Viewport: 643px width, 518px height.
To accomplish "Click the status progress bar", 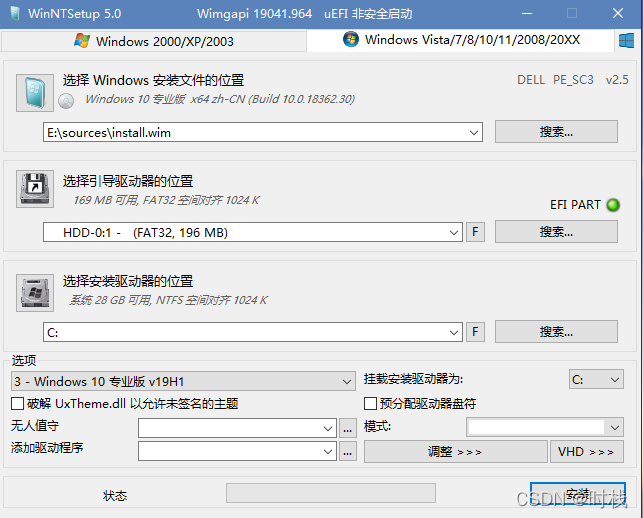I will [x=331, y=493].
